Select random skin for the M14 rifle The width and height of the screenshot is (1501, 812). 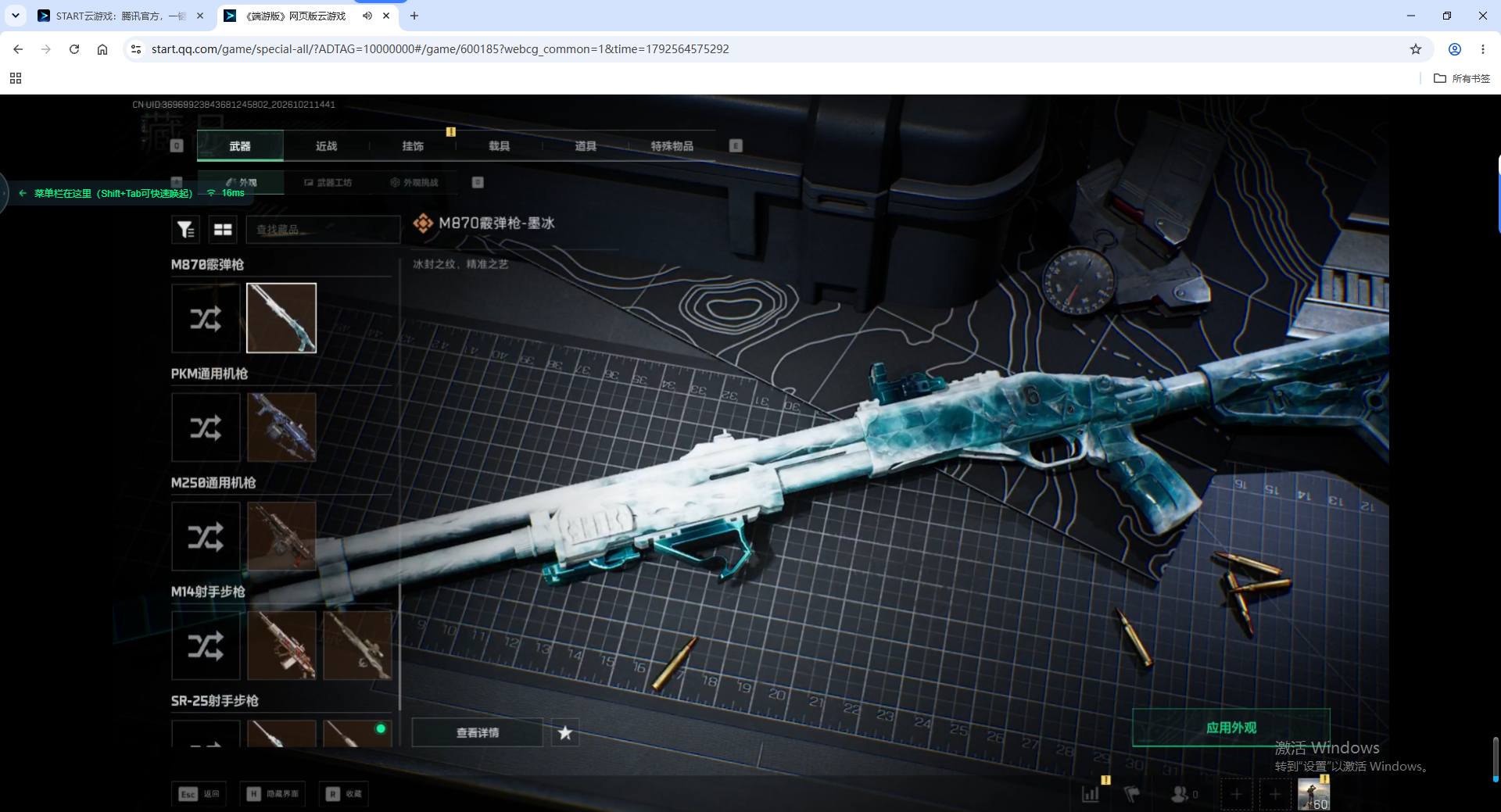click(206, 646)
